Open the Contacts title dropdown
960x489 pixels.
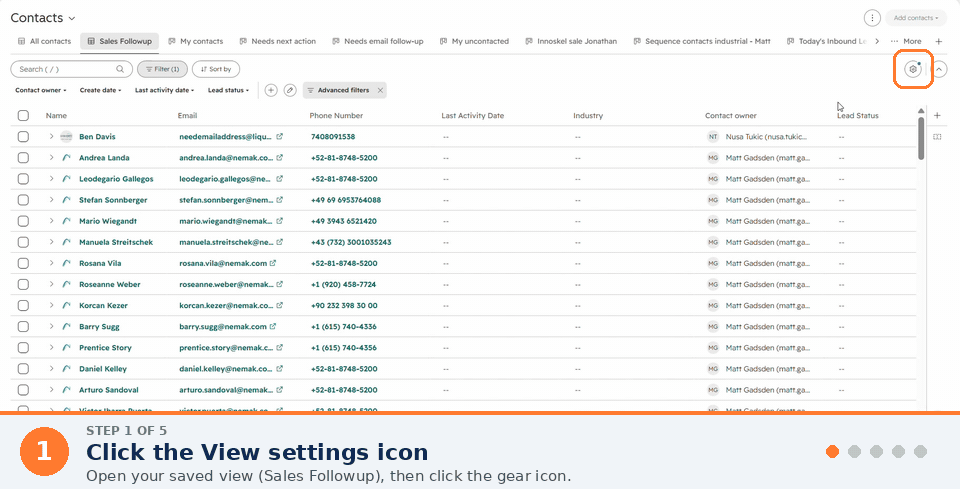43,18
